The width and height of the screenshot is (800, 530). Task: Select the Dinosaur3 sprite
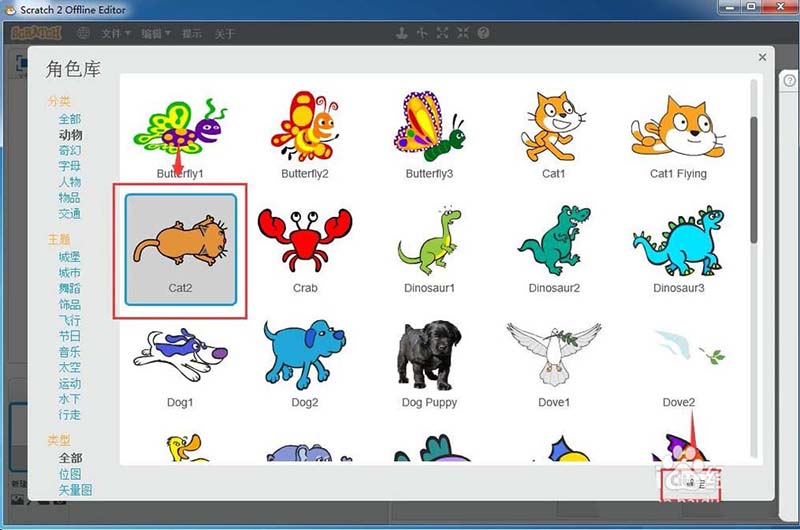point(678,249)
